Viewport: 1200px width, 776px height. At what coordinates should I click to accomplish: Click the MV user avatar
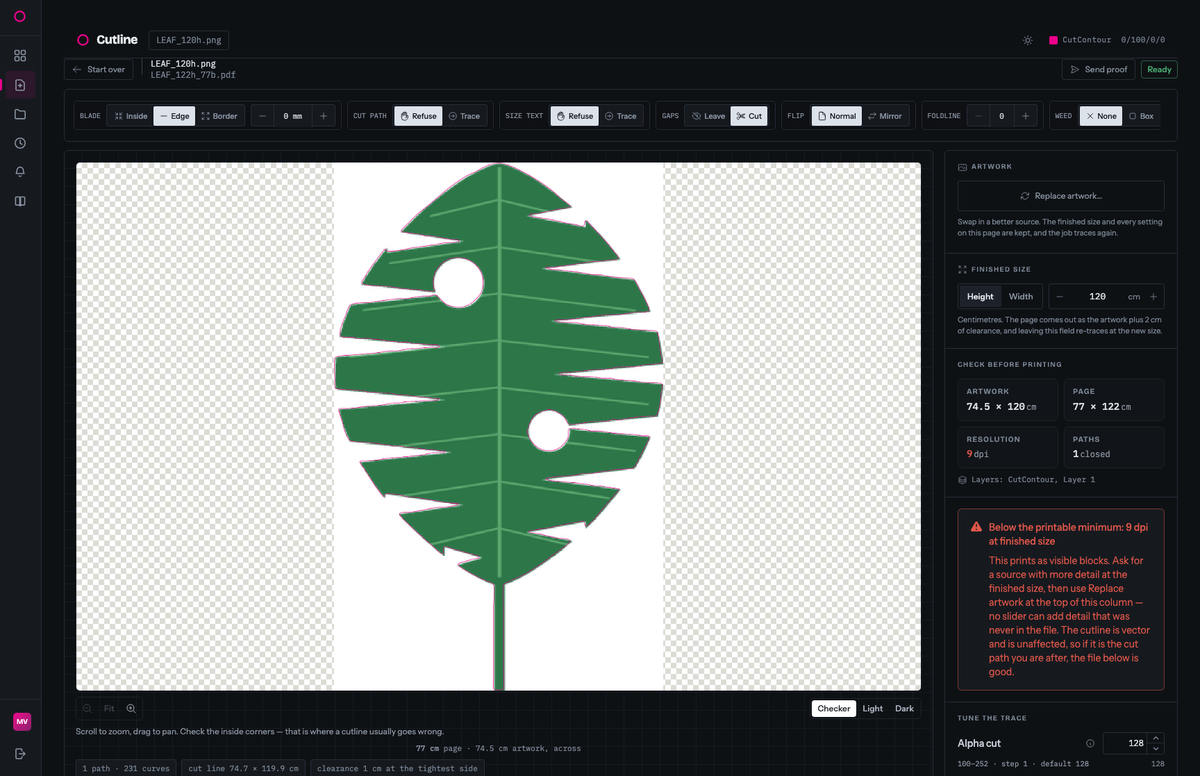(x=21, y=721)
